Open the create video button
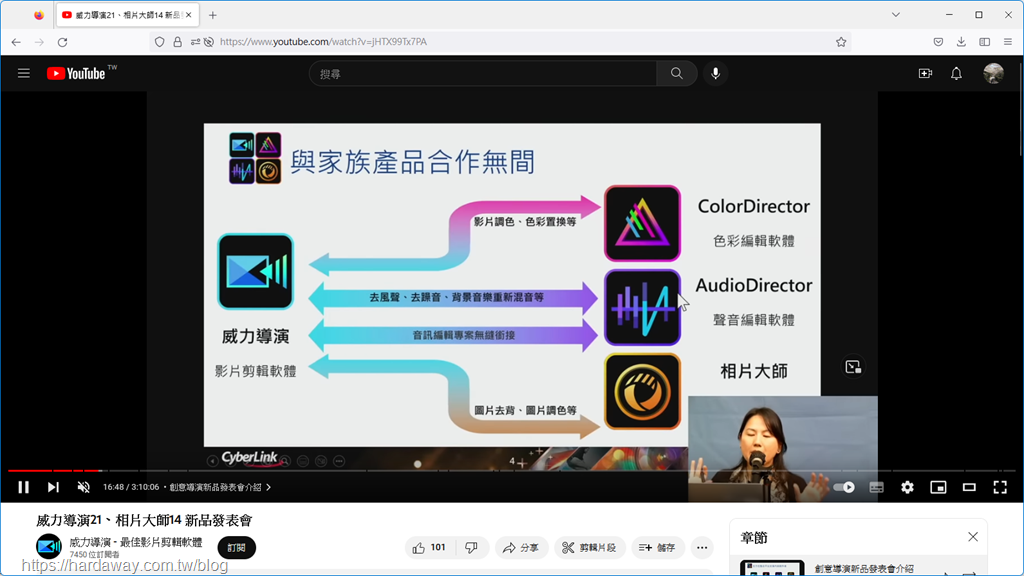Screen dimensions: 1024x576 925,73
